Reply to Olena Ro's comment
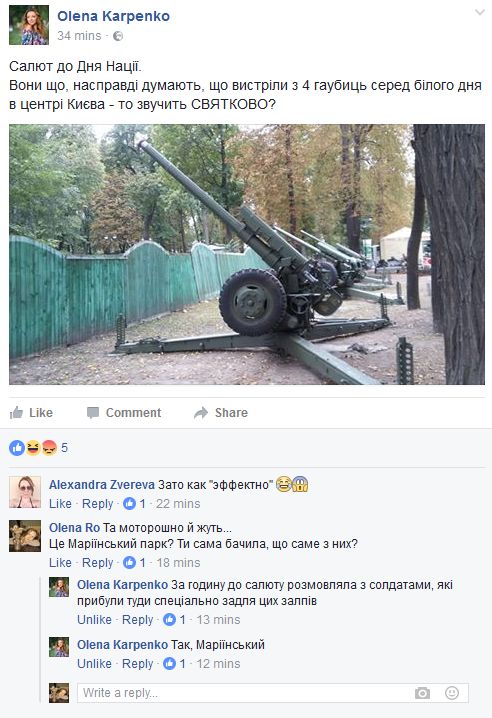492x718 pixels. tap(97, 562)
